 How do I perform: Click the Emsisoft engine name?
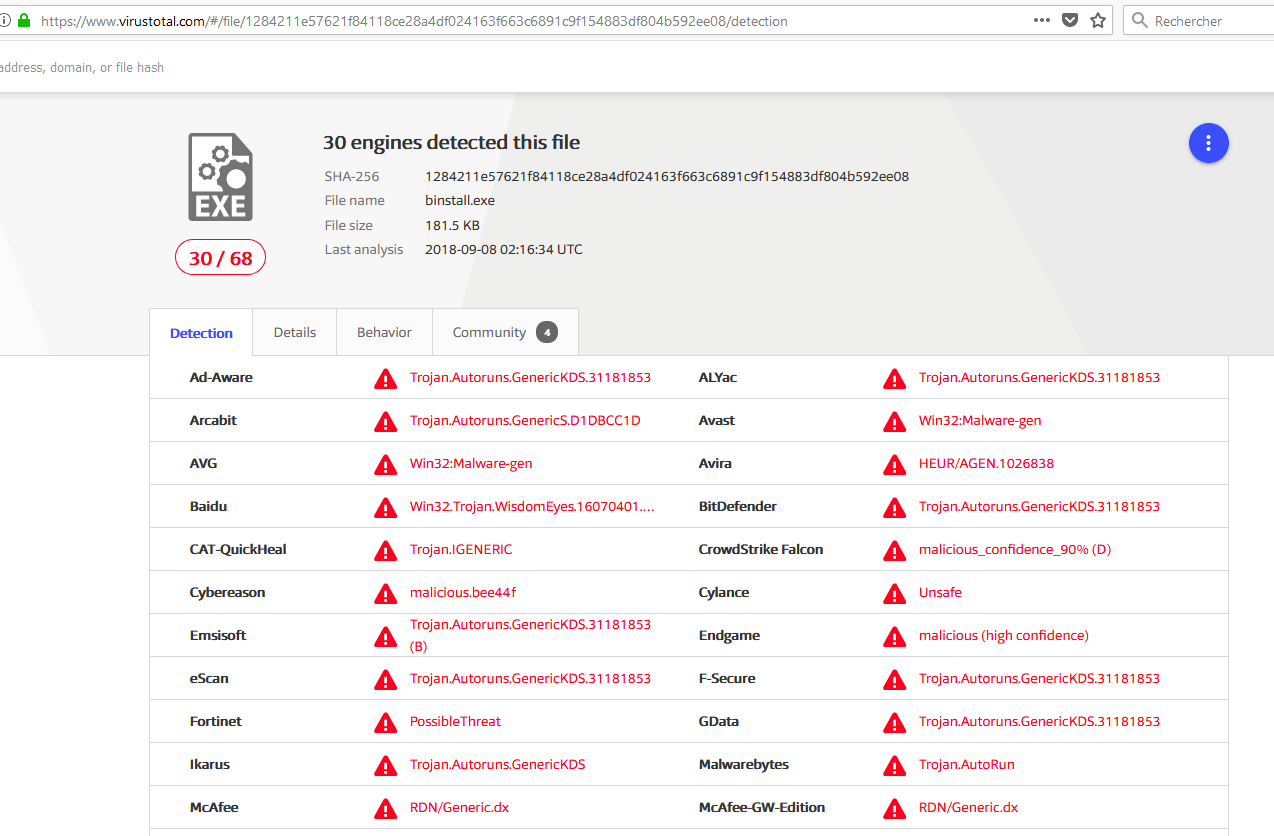point(218,635)
